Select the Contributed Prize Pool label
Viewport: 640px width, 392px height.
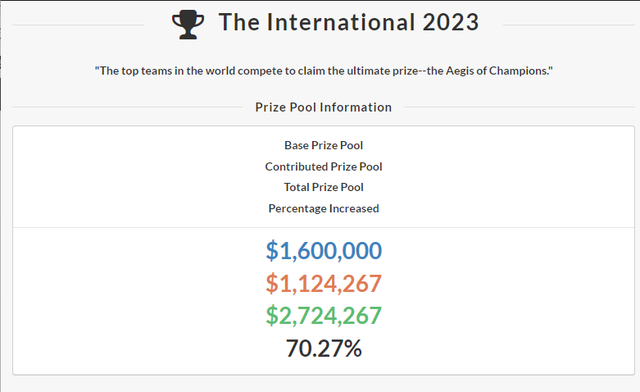[x=324, y=167]
